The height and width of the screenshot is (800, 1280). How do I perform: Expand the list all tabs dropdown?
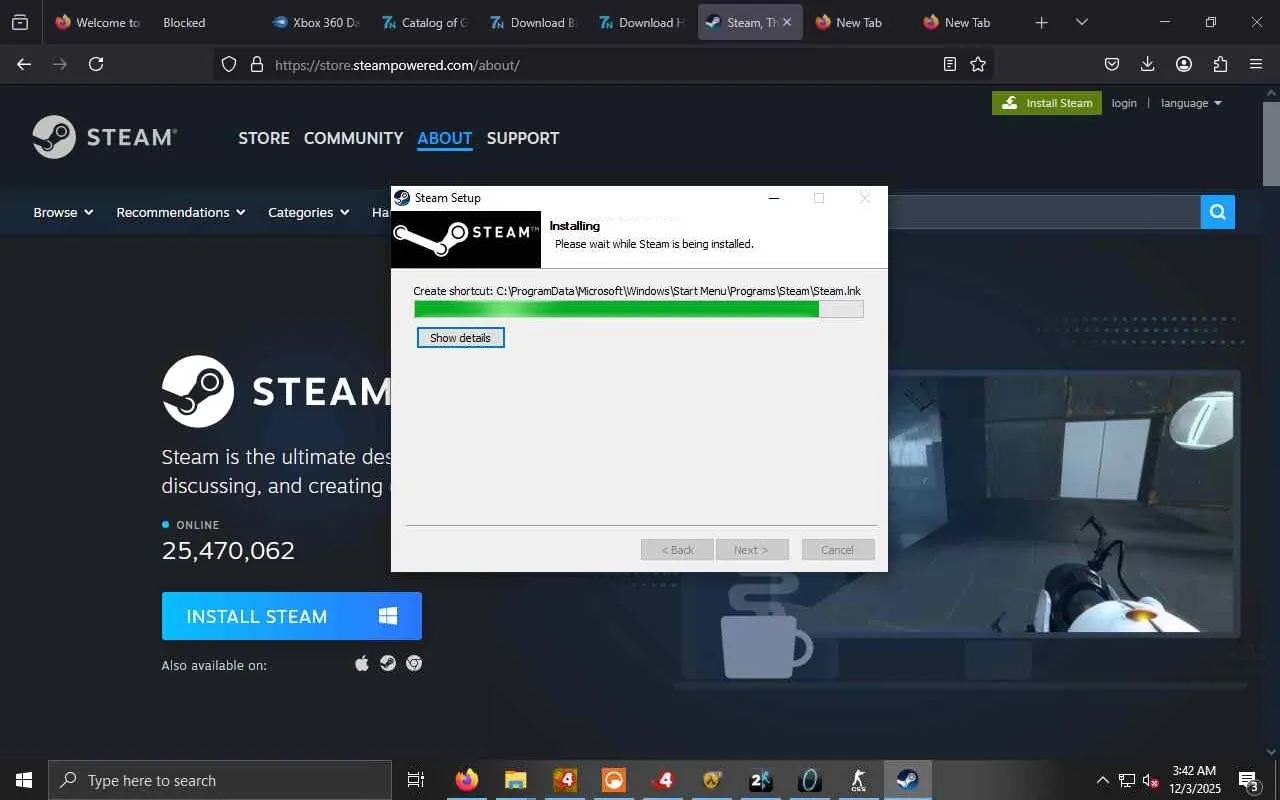(1082, 22)
